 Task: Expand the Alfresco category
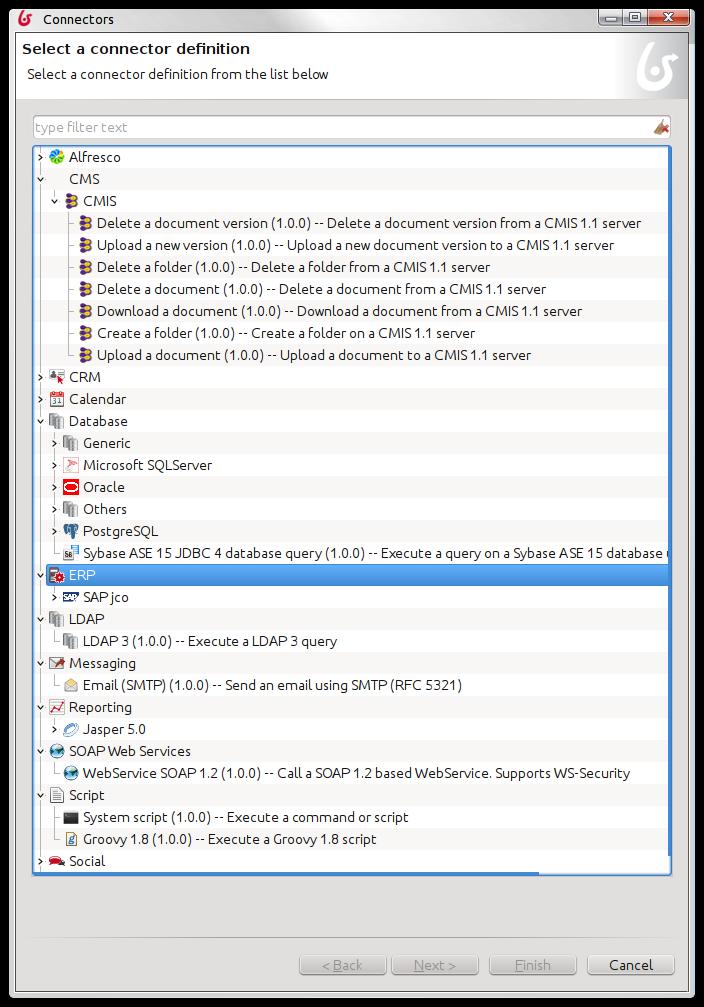(40, 157)
